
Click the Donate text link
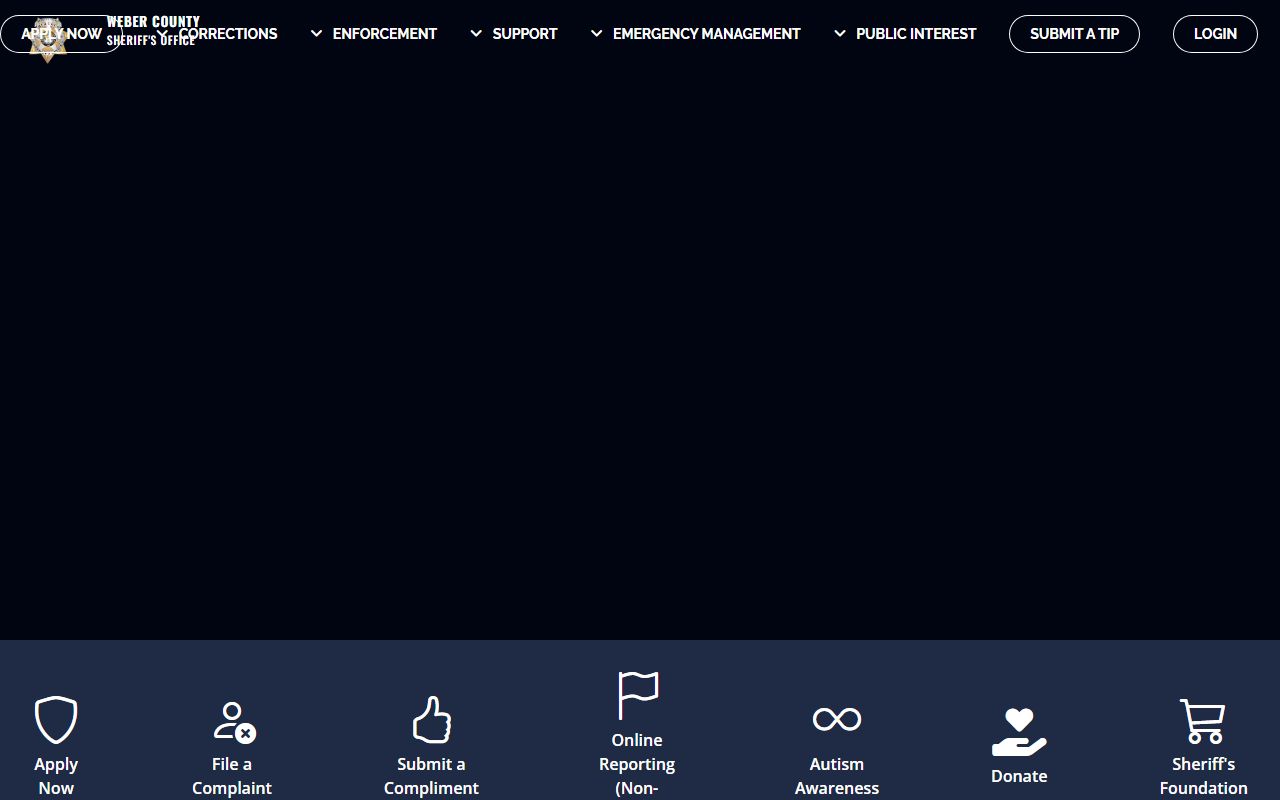pos(1019,776)
